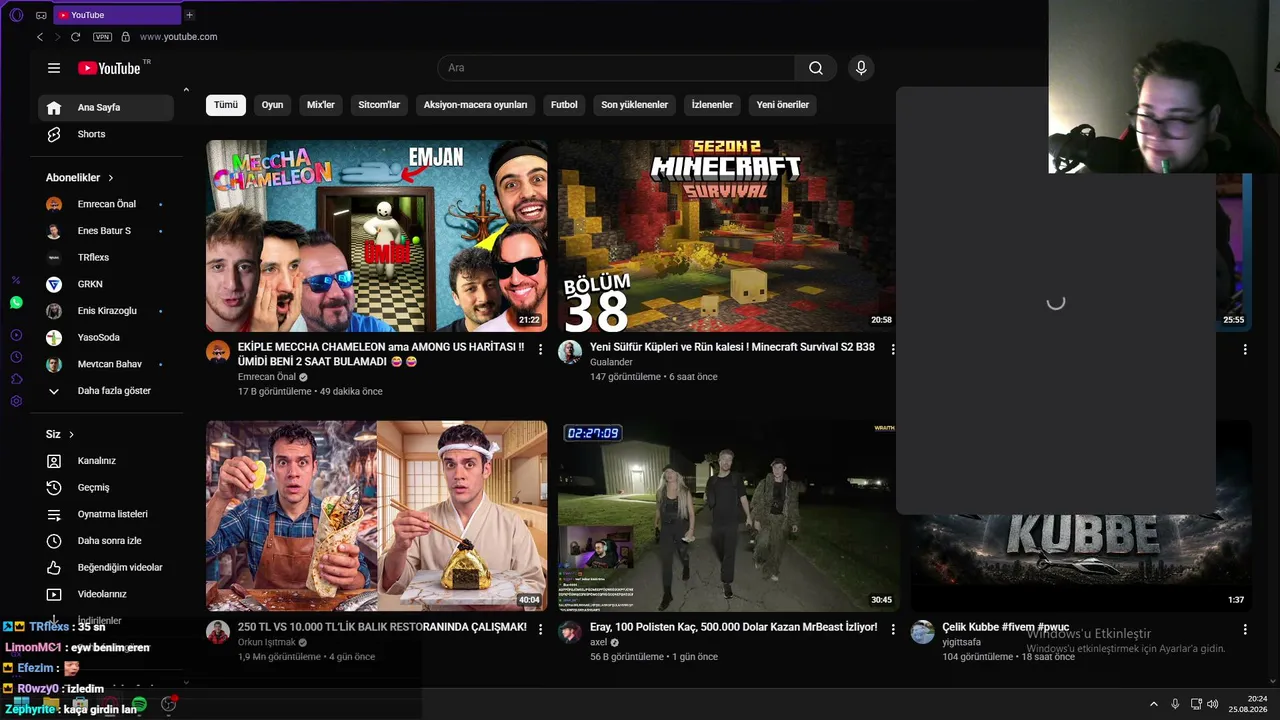This screenshot has height=720, width=1280.
Task: Click the Emrecan Önal avatar under the video
Action: [218, 352]
